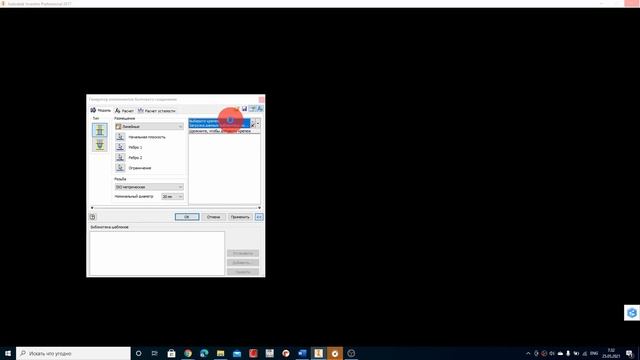The width and height of the screenshot is (640, 360).
Task: Click the icon right of the save icon
Action: coord(253,109)
